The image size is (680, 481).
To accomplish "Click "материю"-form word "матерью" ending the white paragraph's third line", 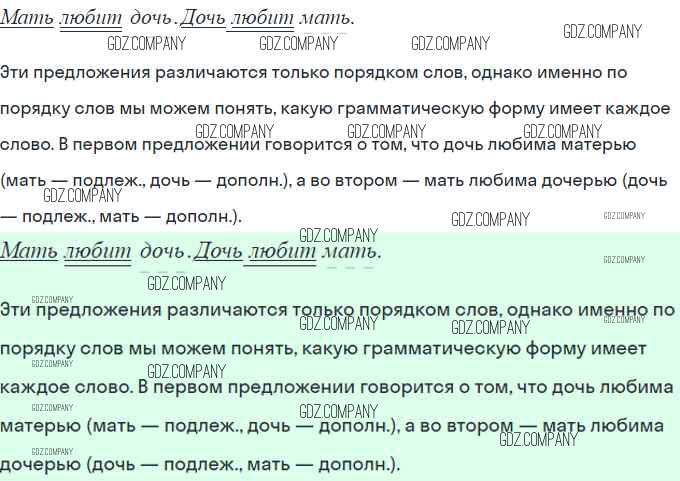I will pos(599,144).
